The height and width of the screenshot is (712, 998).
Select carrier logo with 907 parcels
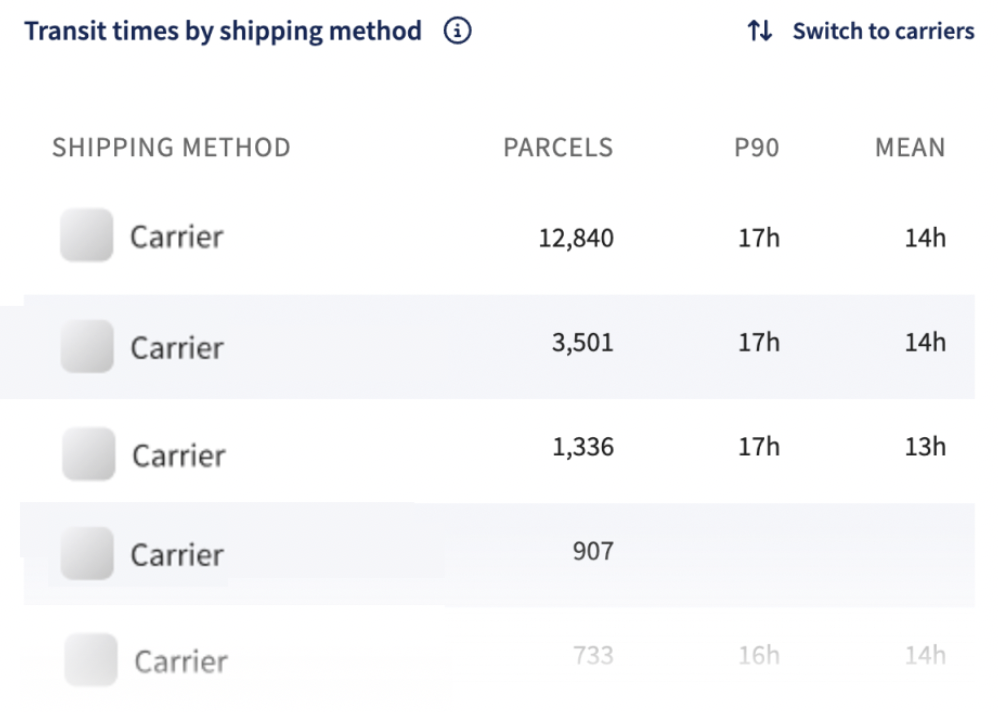pyautogui.click(x=87, y=553)
